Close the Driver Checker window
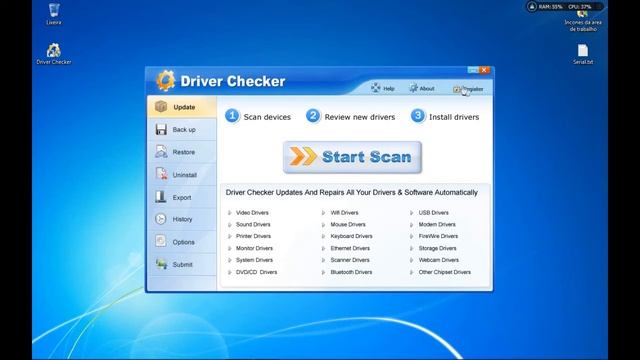The width and height of the screenshot is (640, 360). pyautogui.click(x=484, y=70)
